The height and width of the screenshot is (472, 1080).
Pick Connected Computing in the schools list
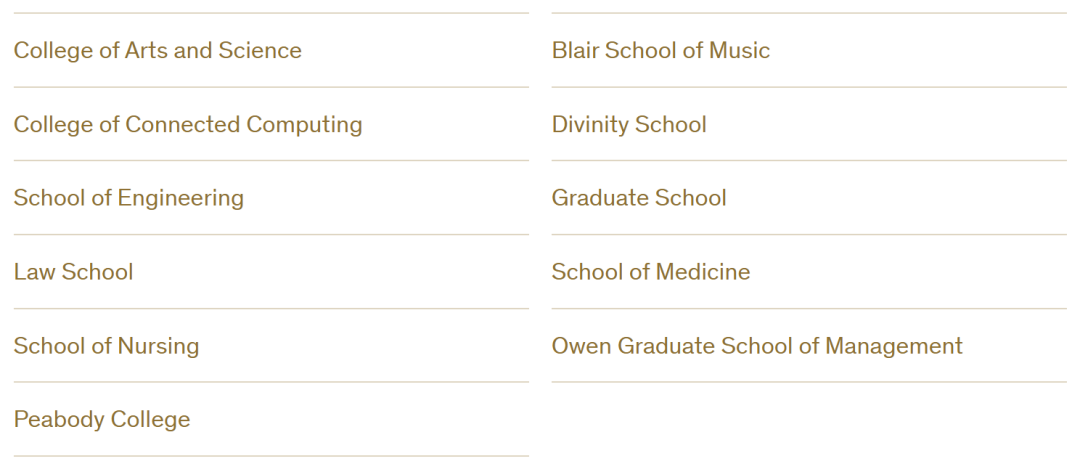(x=188, y=124)
